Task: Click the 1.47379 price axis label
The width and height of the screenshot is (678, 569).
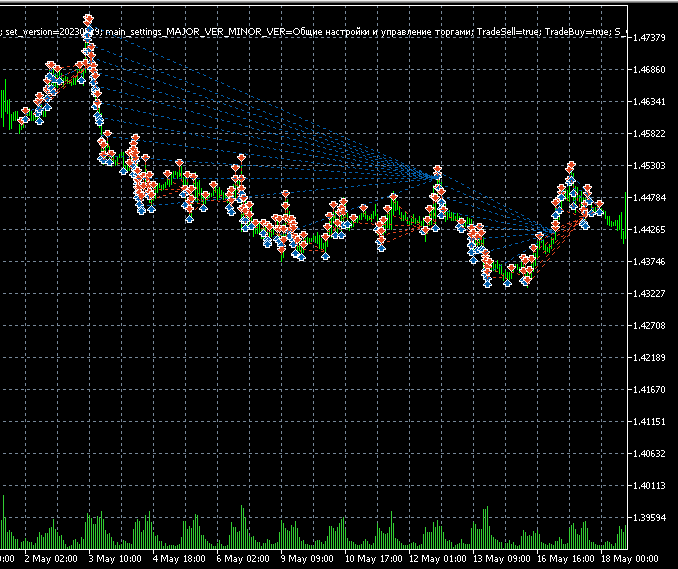Action: tap(649, 38)
